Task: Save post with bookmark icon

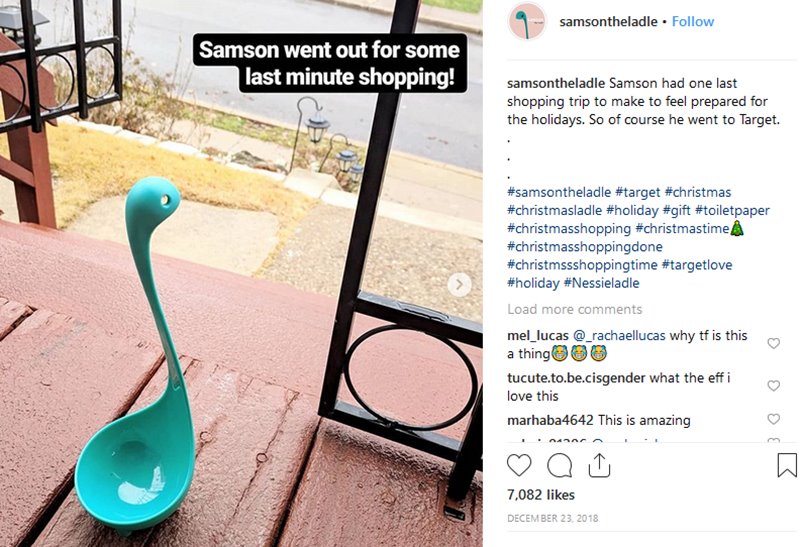Action: coord(787,465)
